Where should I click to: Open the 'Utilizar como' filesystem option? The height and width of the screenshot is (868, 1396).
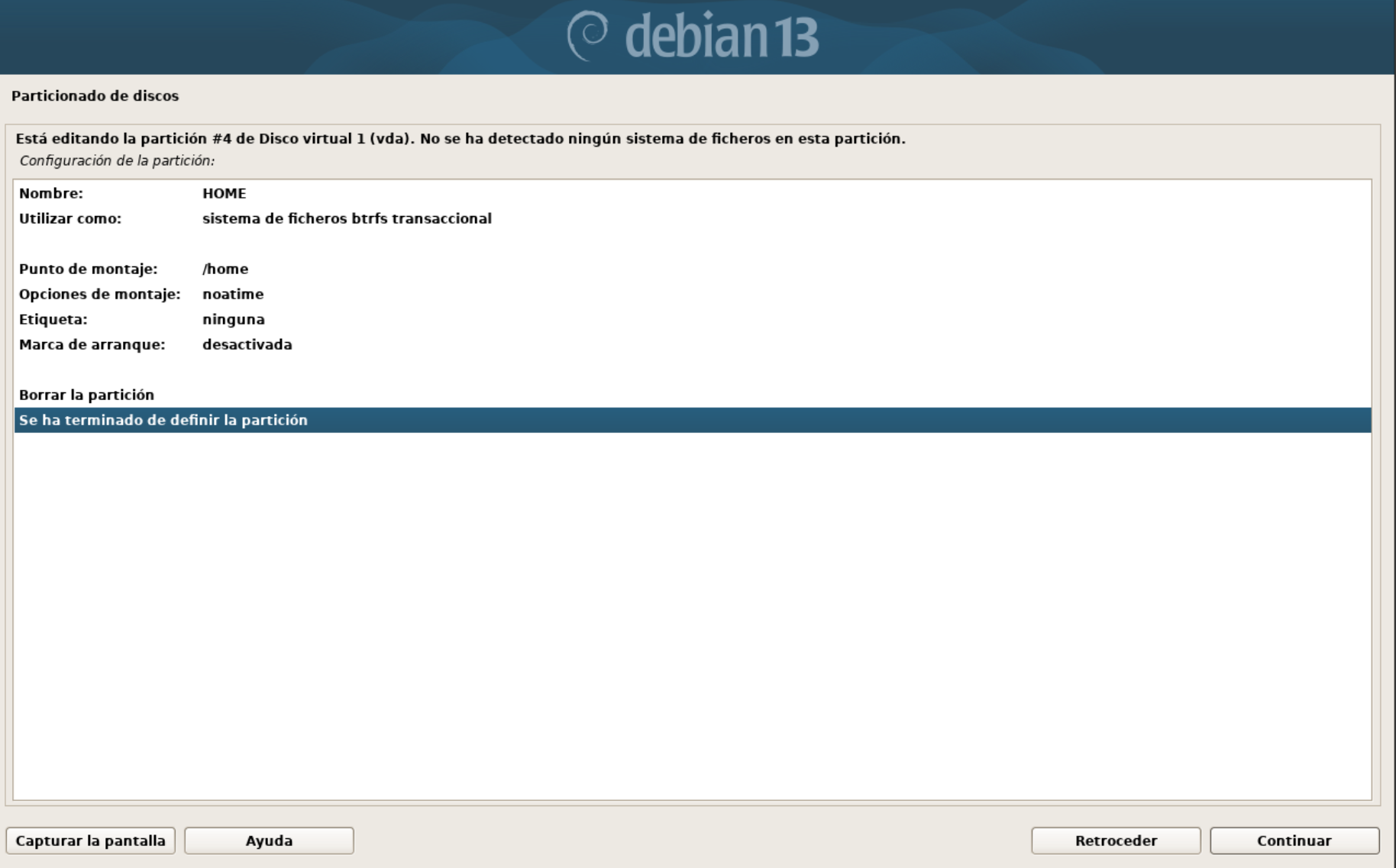click(x=70, y=218)
